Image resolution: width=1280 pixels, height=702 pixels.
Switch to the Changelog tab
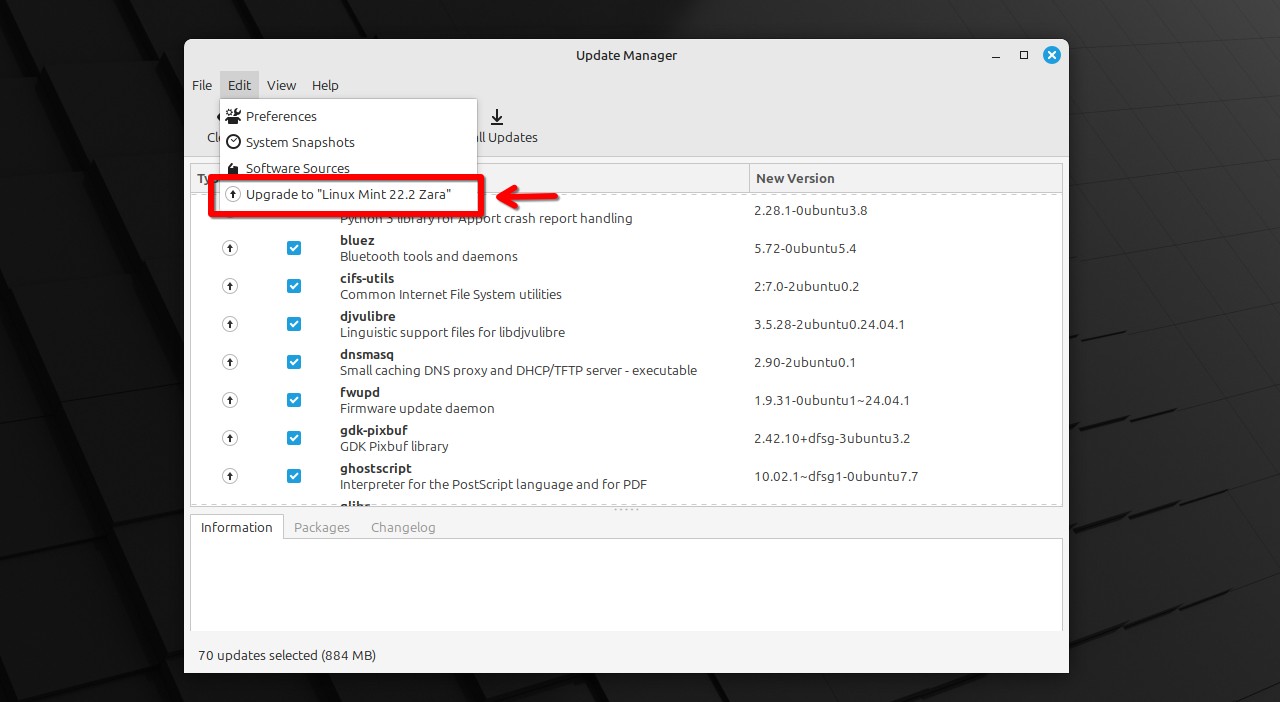[403, 527]
